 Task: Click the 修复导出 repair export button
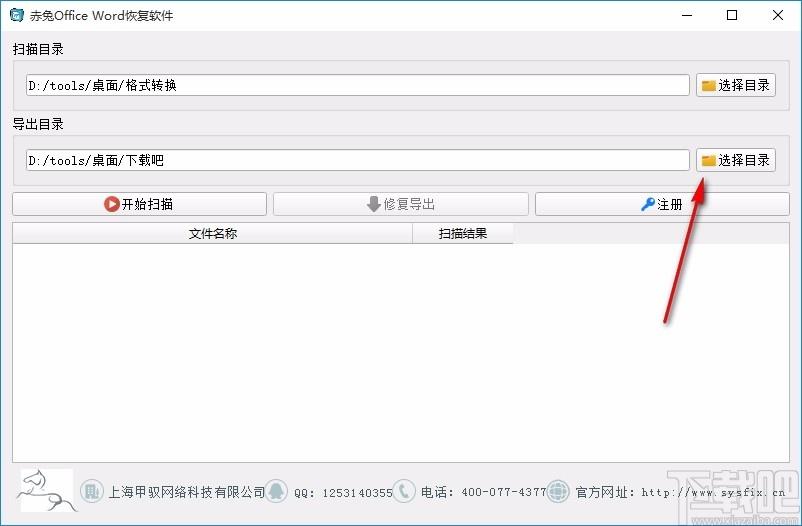400,204
